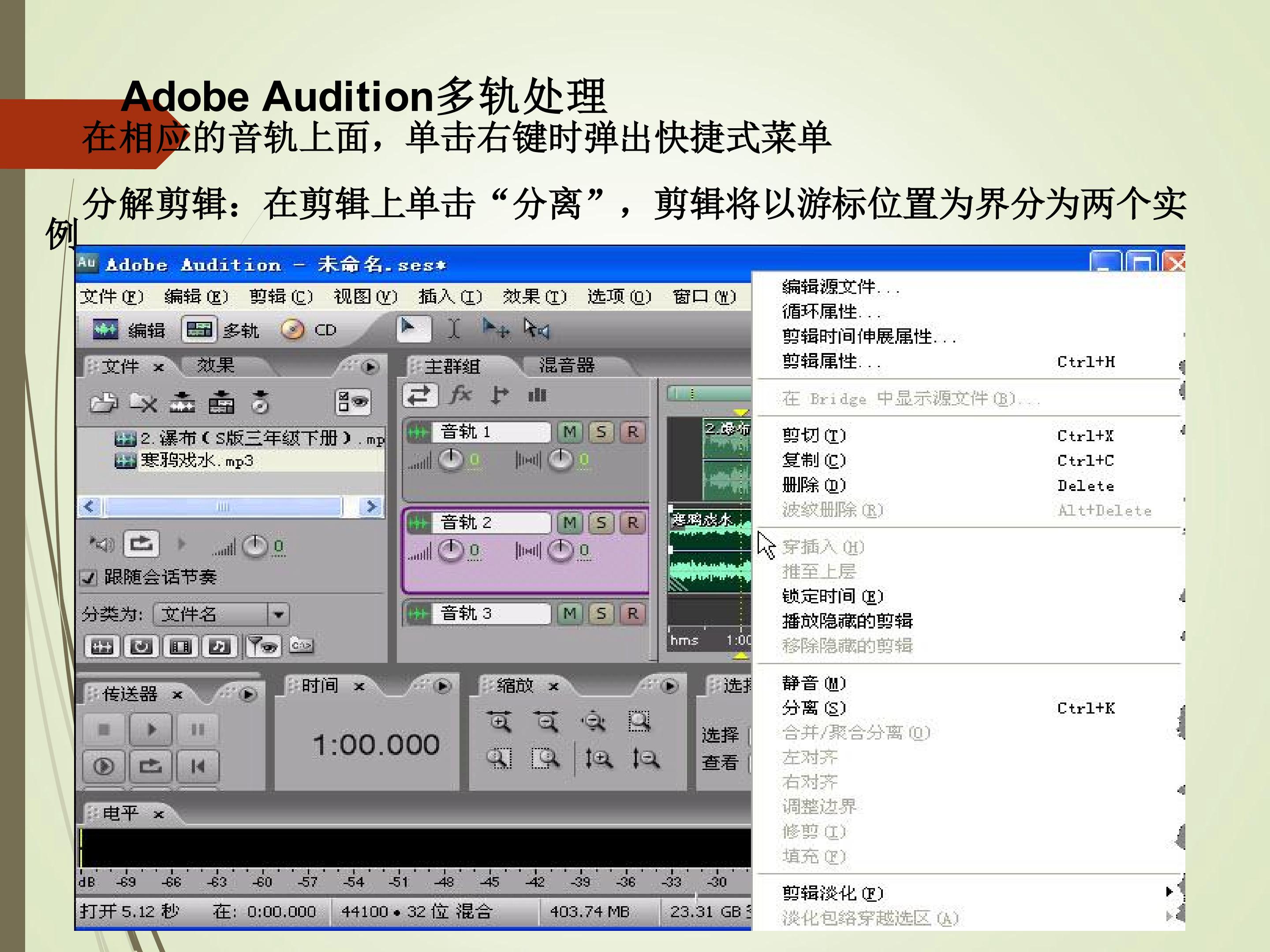
Task: Switch to CD view icon
Action: [x=293, y=330]
